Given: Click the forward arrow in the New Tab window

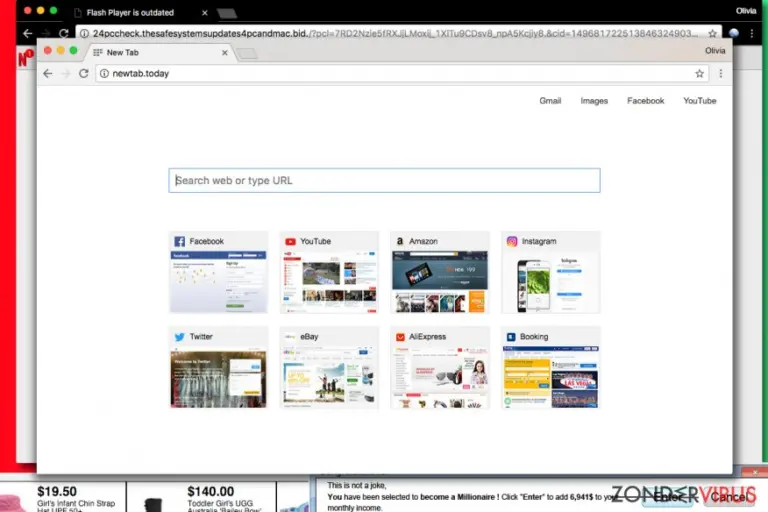Looking at the screenshot, I should point(66,73).
